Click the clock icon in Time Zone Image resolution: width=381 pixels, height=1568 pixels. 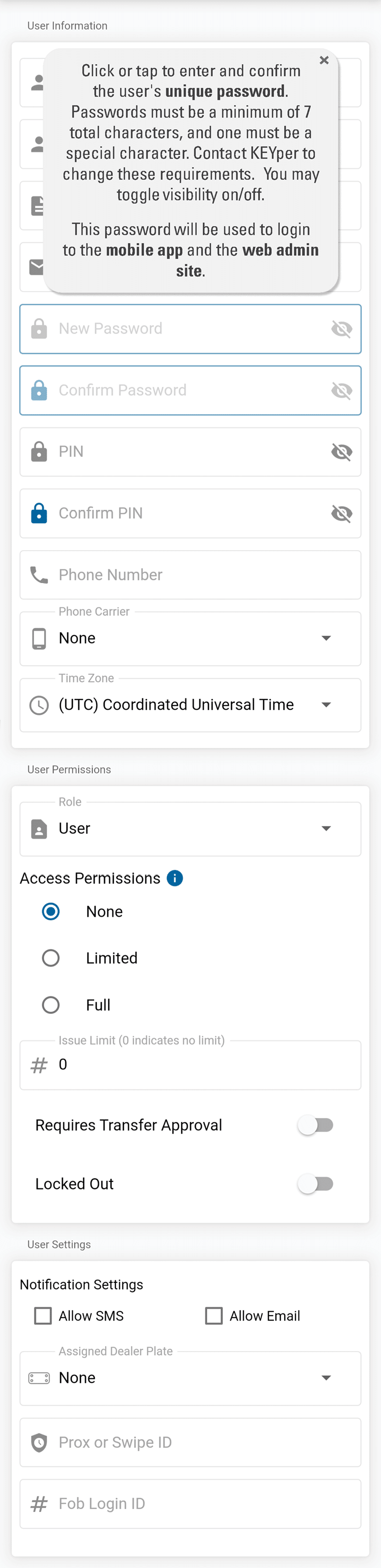[39, 705]
